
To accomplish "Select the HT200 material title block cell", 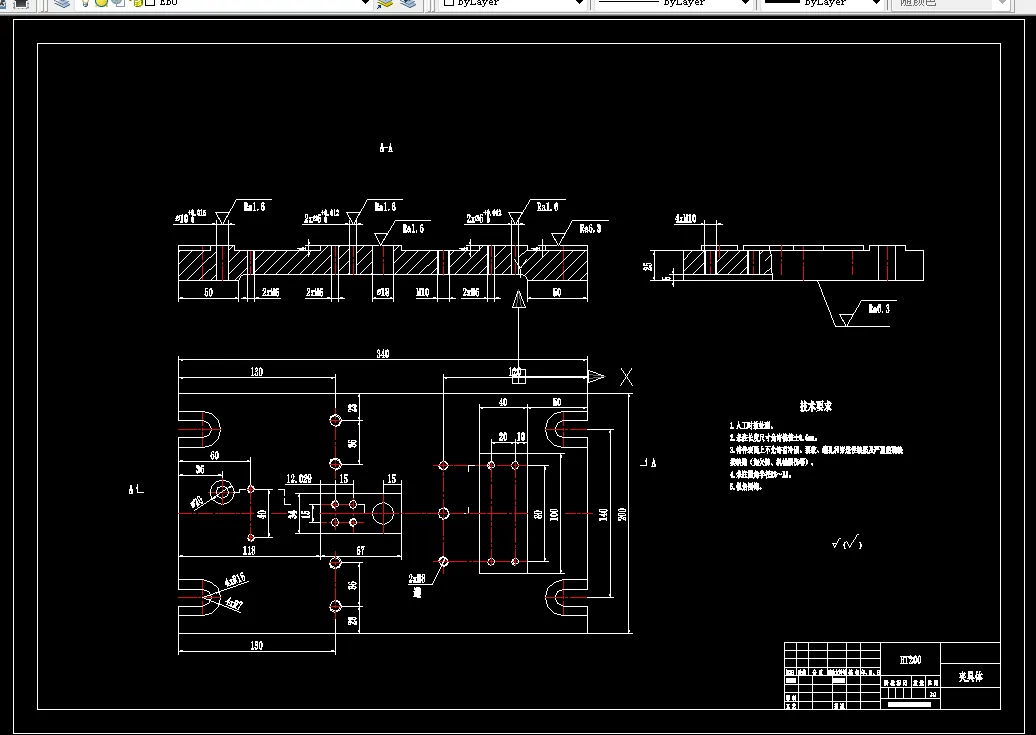I will 910,660.
